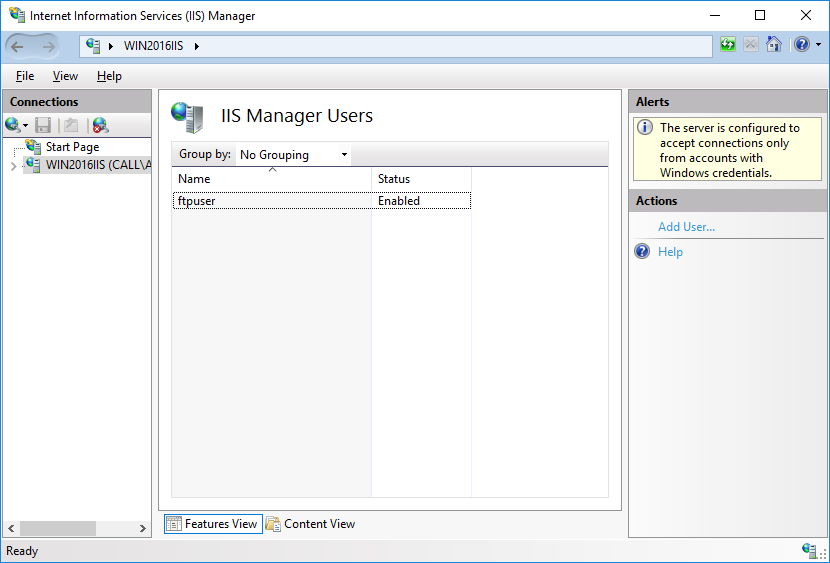This screenshot has height=563, width=830.
Task: Sort by the Status column header
Action: (x=421, y=179)
